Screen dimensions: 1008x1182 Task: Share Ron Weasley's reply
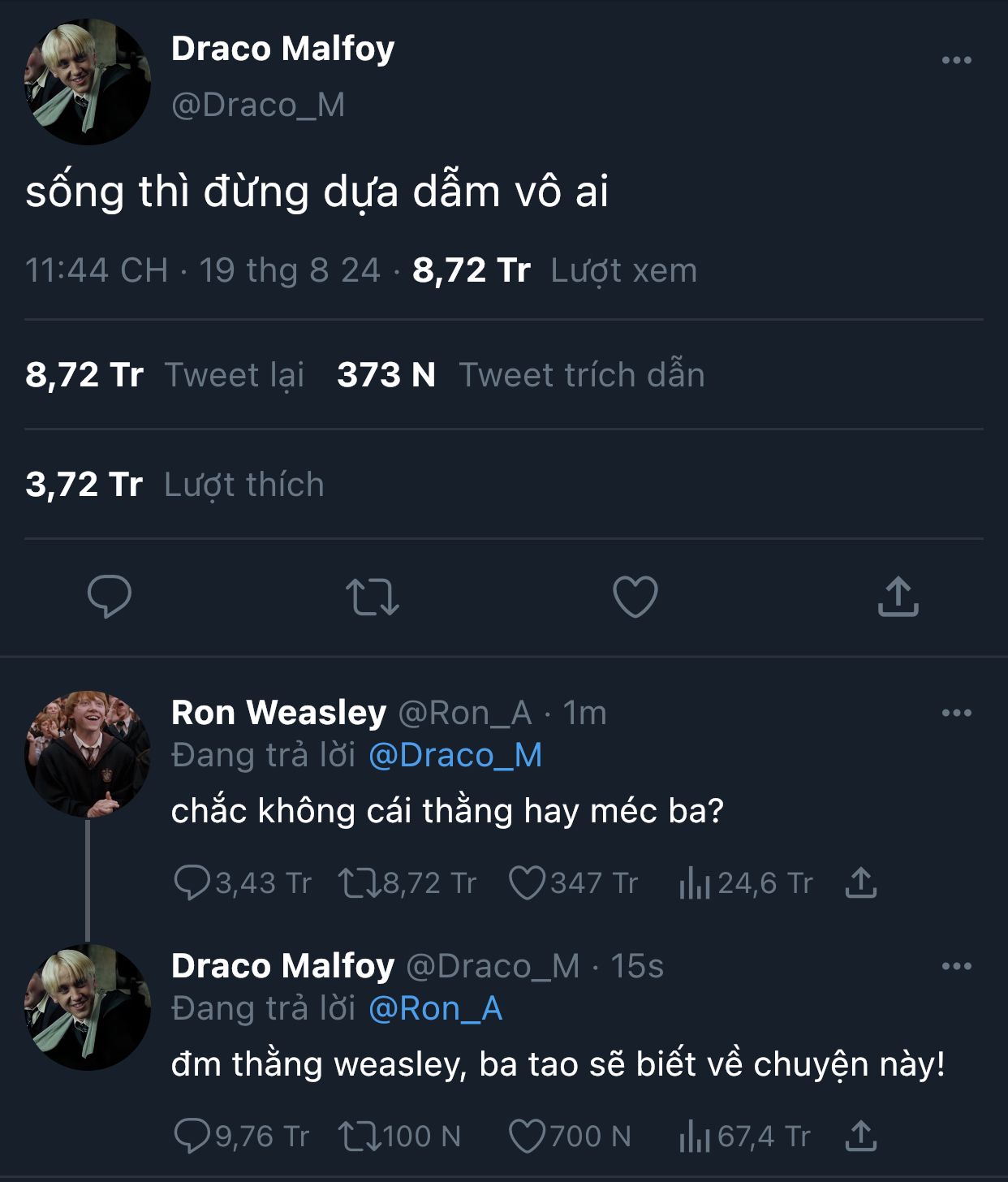[861, 882]
